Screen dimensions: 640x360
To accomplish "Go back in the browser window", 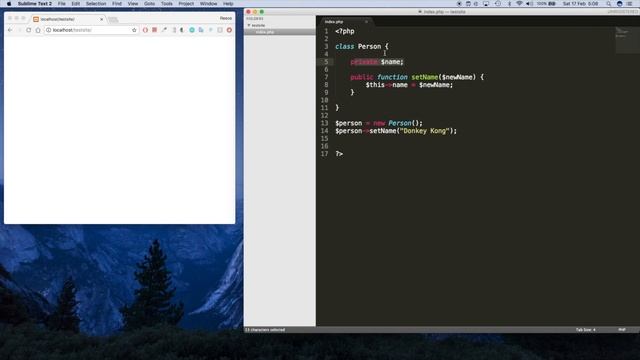I will [10, 30].
